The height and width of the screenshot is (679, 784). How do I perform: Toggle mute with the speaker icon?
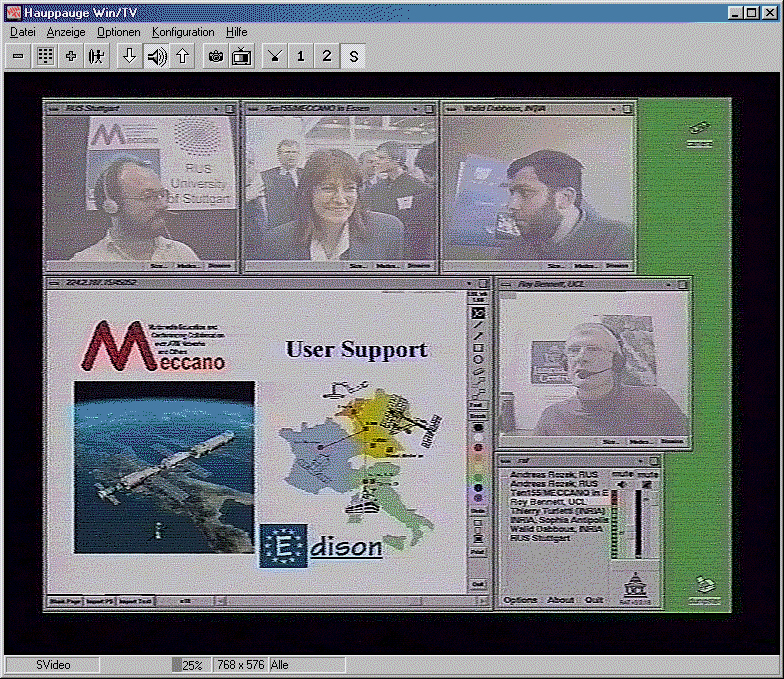[156, 56]
